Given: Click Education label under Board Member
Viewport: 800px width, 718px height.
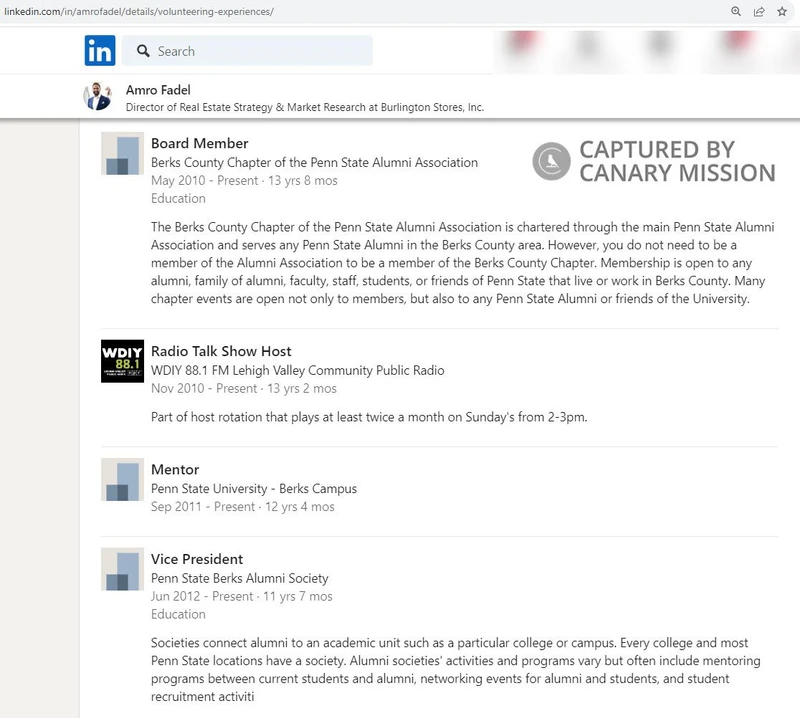Looking at the screenshot, I should [x=178, y=199].
